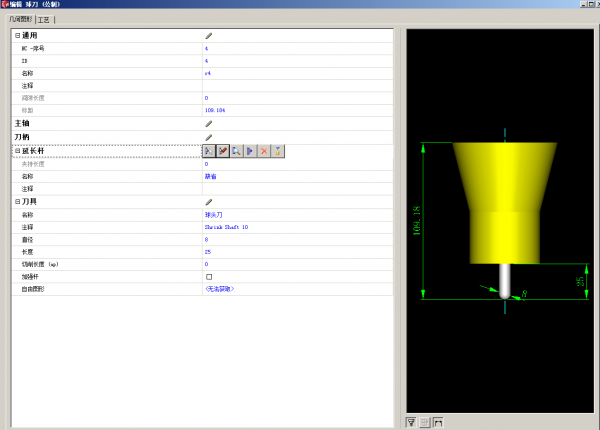The height and width of the screenshot is (430, 600).
Task: Click the pencil edit icon in the 通用 row
Action: (209, 36)
